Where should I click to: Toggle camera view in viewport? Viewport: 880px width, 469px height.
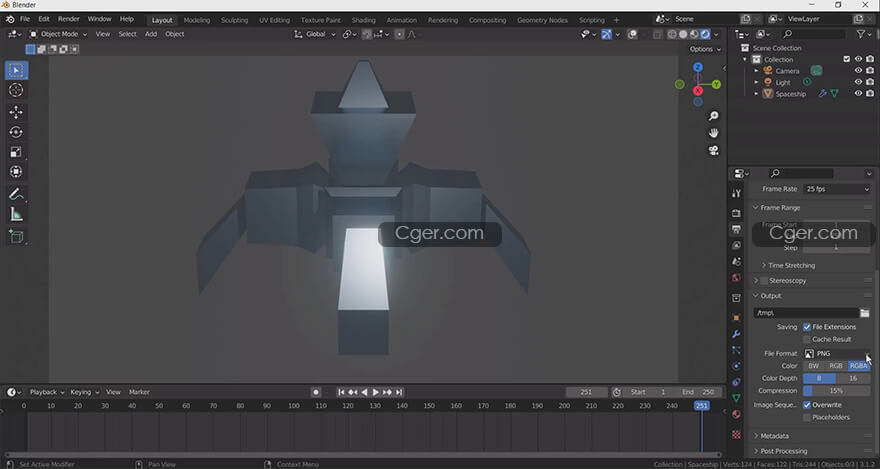714,151
